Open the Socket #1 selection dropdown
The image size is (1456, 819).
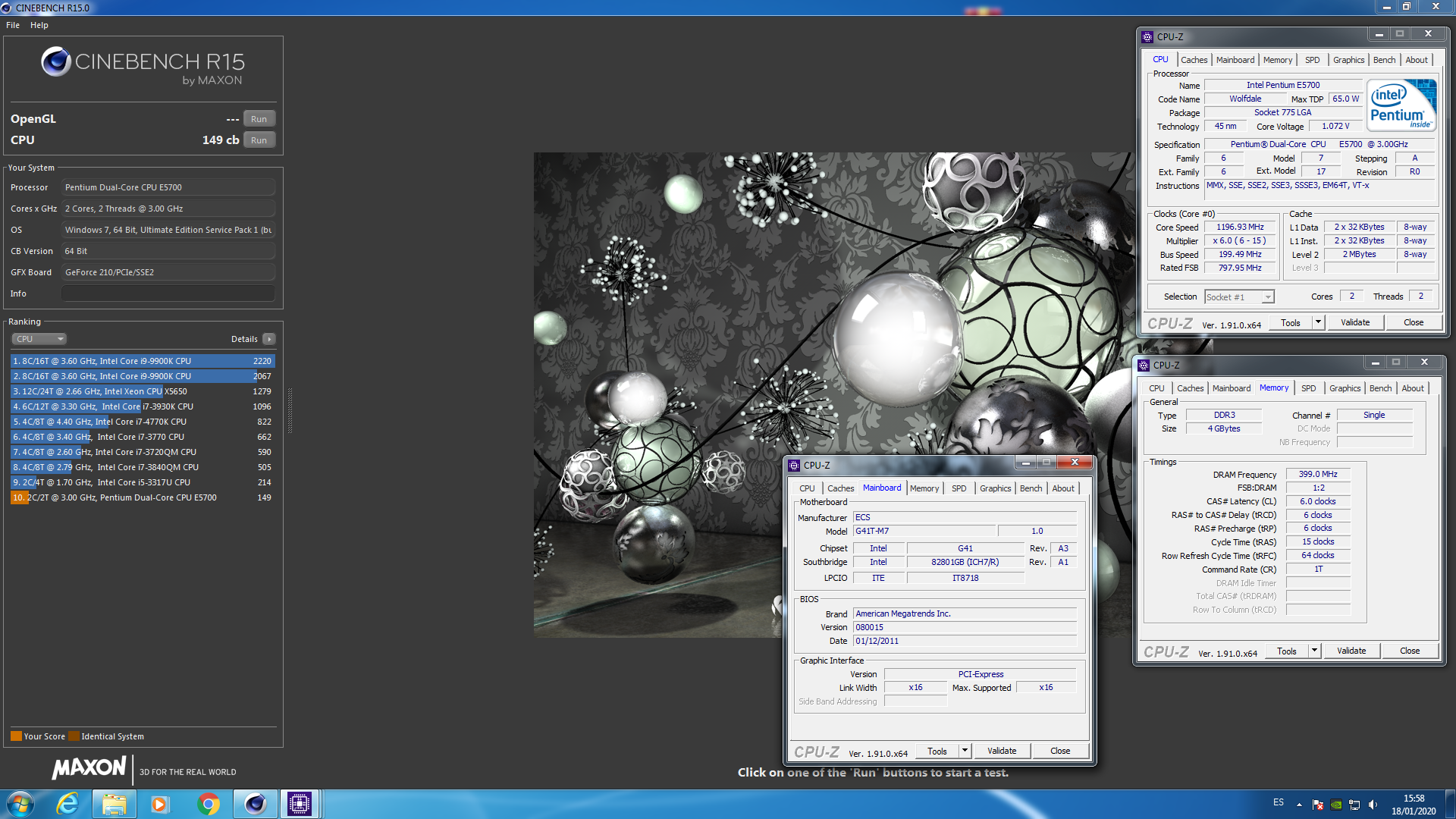point(1239,297)
